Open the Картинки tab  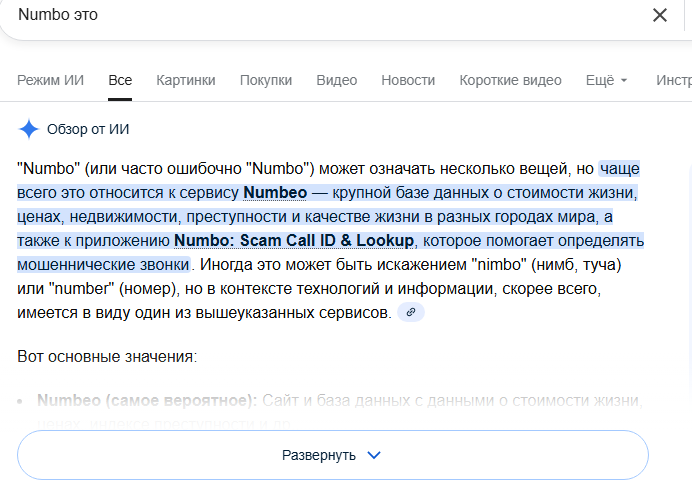(x=186, y=81)
